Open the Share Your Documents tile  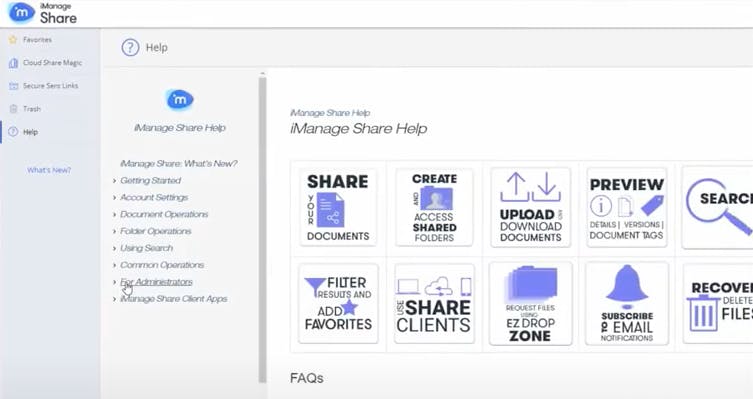pyautogui.click(x=338, y=207)
